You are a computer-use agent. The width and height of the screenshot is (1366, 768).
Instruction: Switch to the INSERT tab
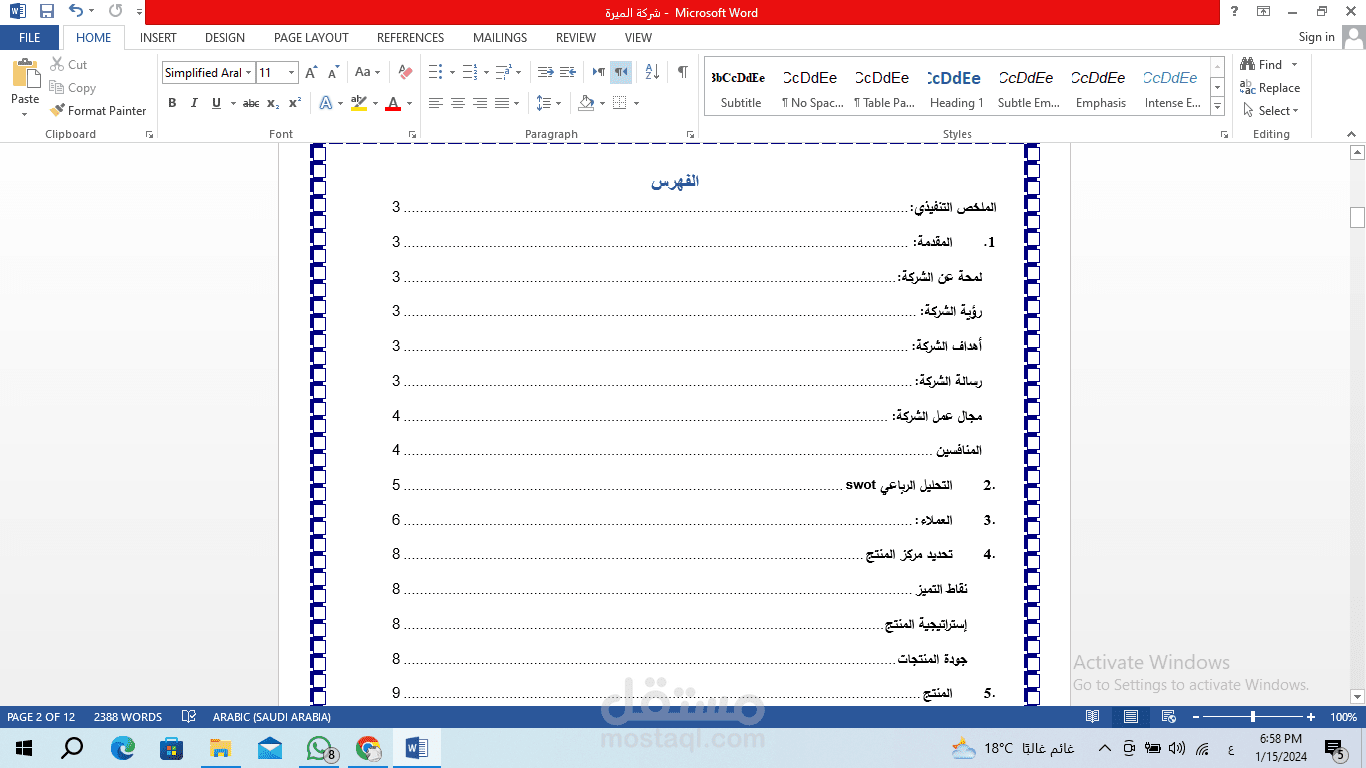coord(158,38)
